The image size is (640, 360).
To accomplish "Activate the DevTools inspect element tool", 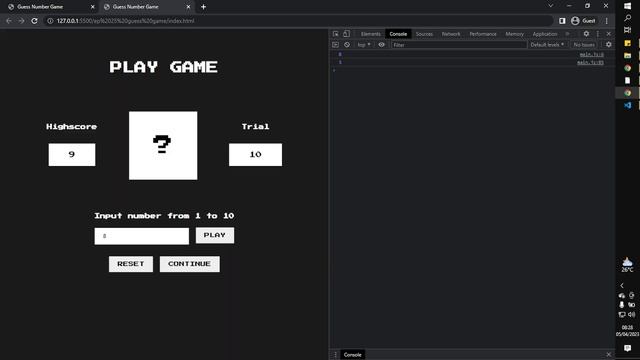I will click(x=336, y=34).
